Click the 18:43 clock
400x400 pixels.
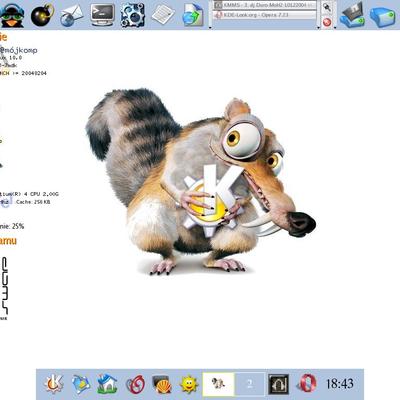340,384
